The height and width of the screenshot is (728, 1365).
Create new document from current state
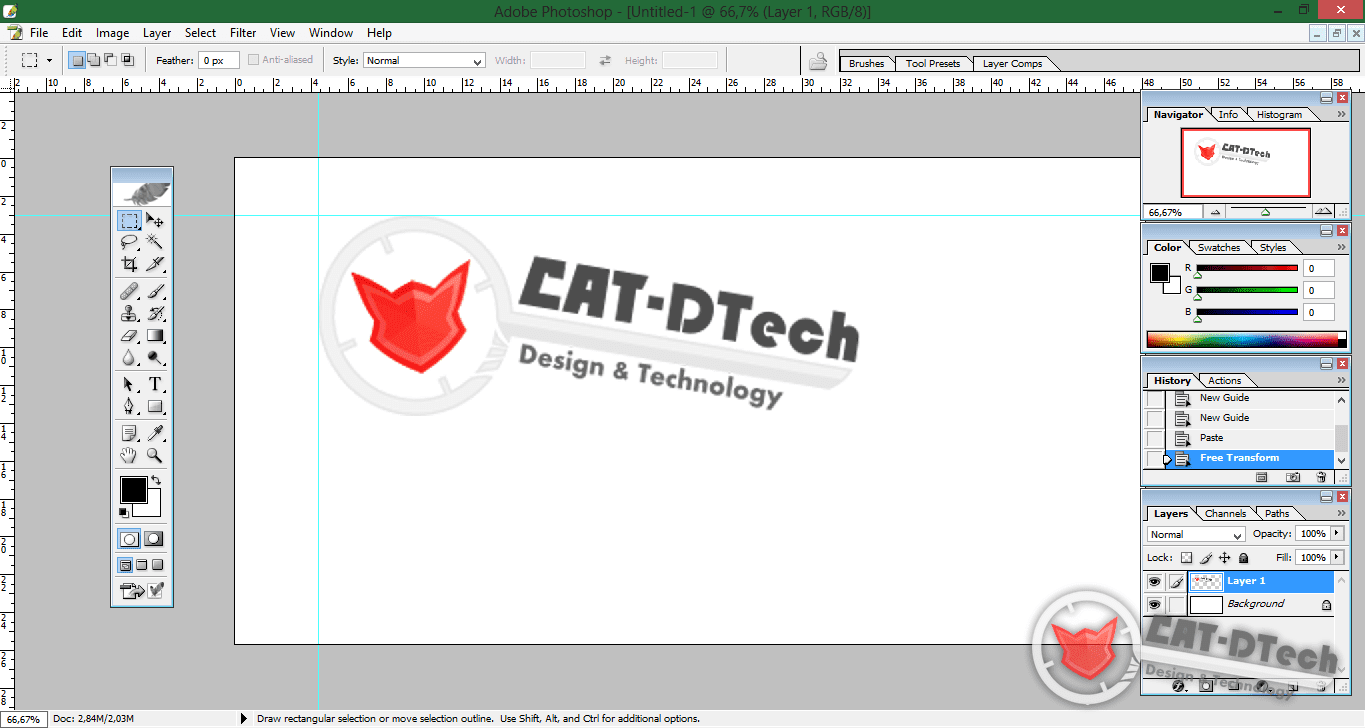(x=1261, y=479)
